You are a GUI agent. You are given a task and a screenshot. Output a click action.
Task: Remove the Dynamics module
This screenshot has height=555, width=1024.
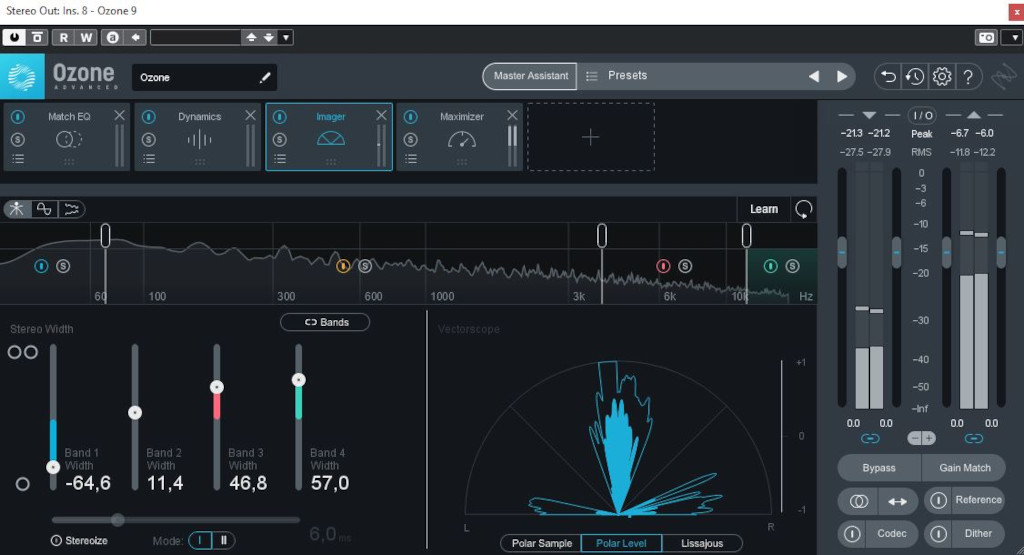[x=250, y=116]
